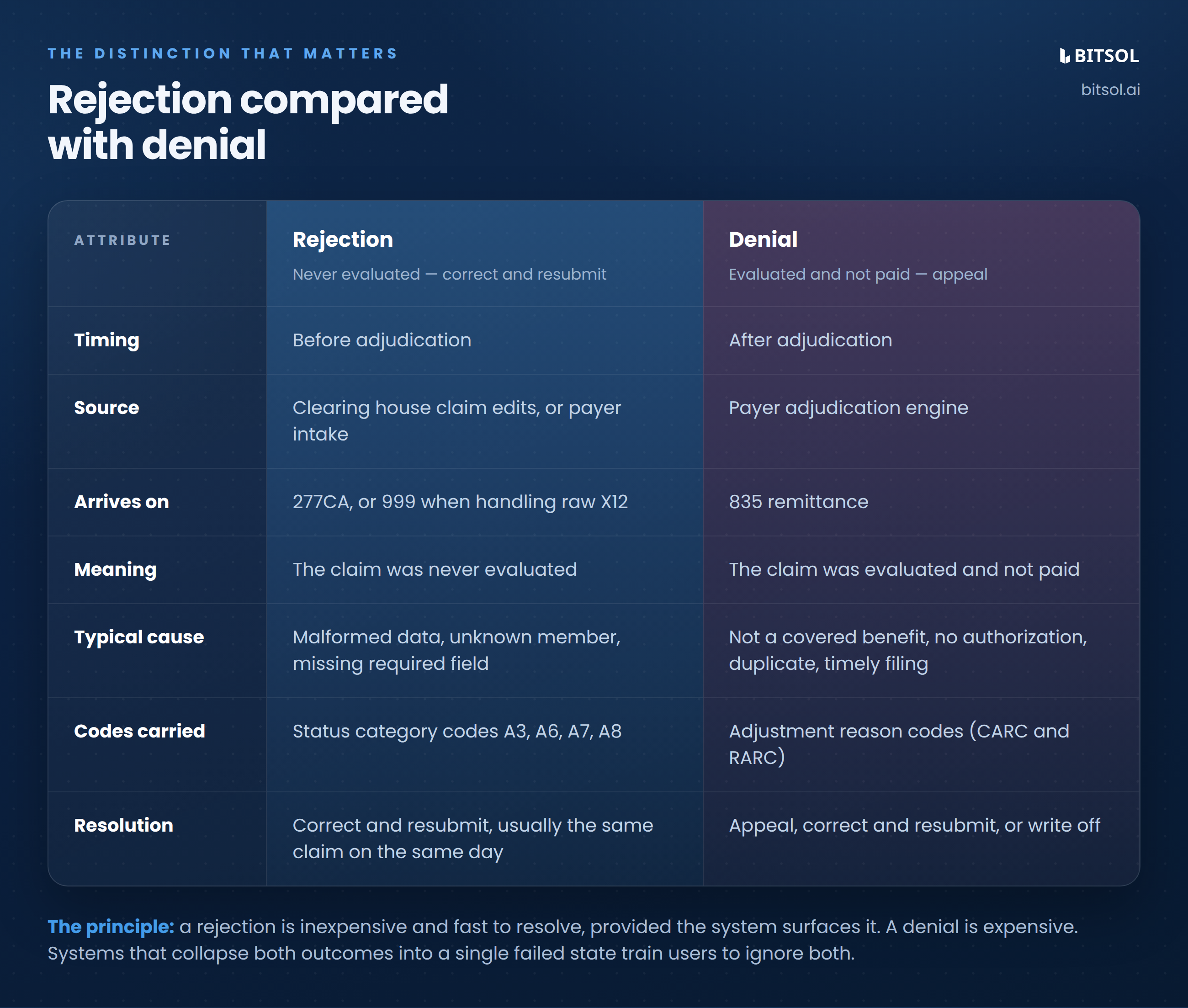The image size is (1188, 1008).
Task: Click the ATTRIBUTE column label
Action: coord(122,240)
